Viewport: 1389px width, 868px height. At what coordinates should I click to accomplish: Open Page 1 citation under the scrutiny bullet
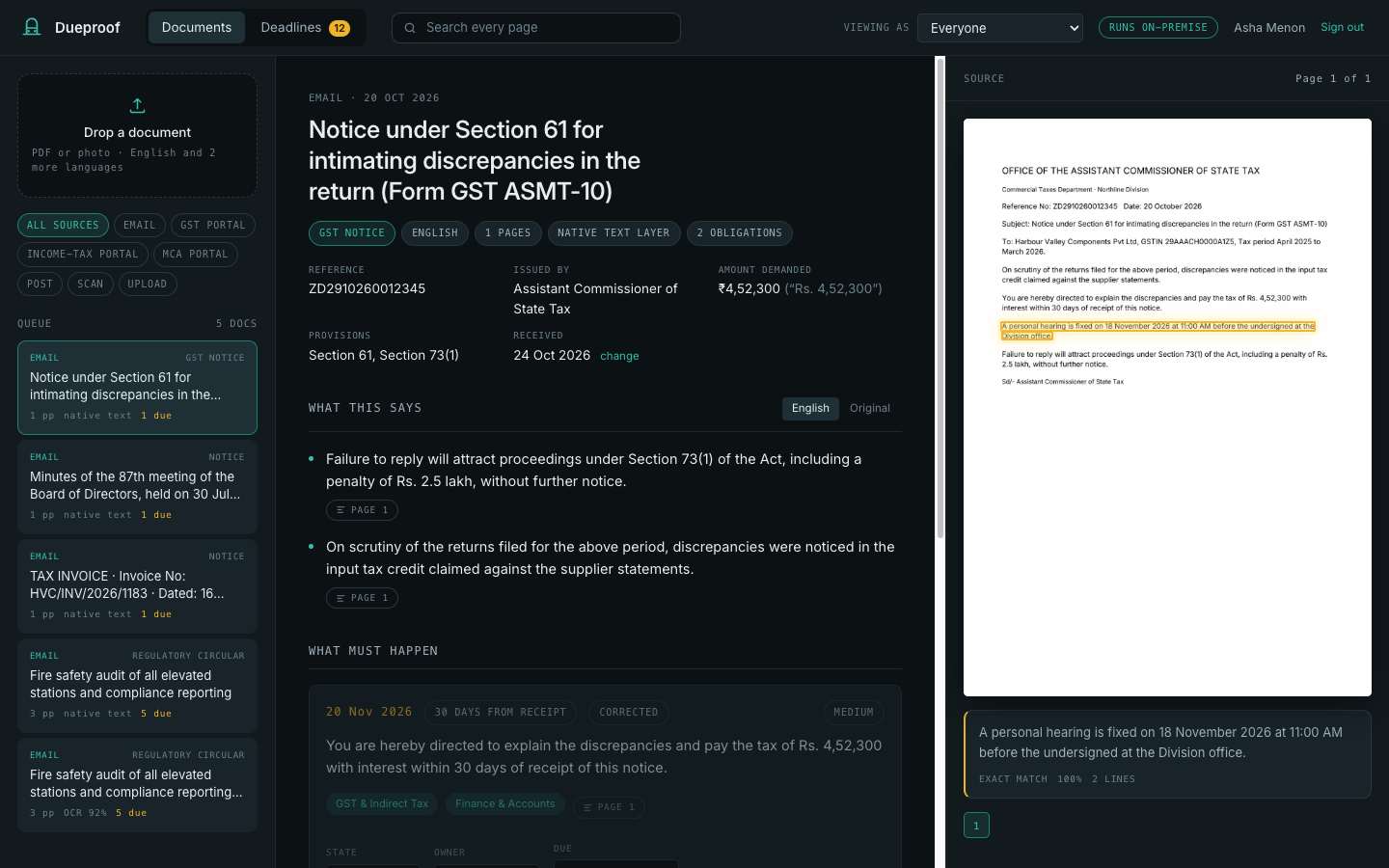coord(362,598)
